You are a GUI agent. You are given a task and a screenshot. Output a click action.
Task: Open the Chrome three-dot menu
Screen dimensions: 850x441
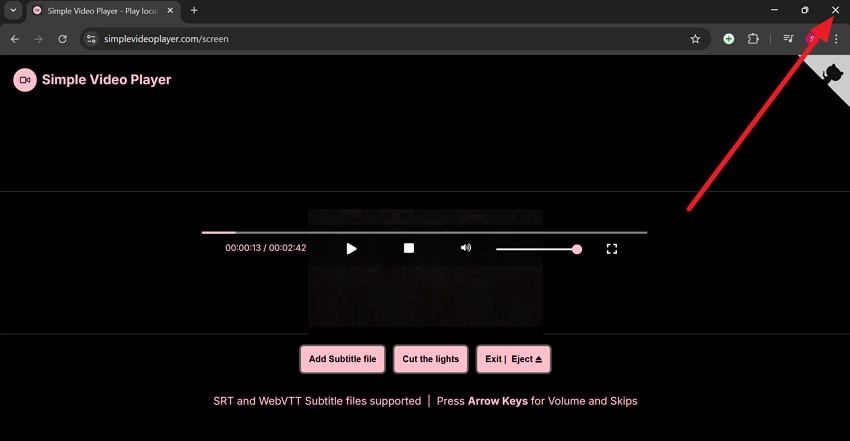point(836,38)
